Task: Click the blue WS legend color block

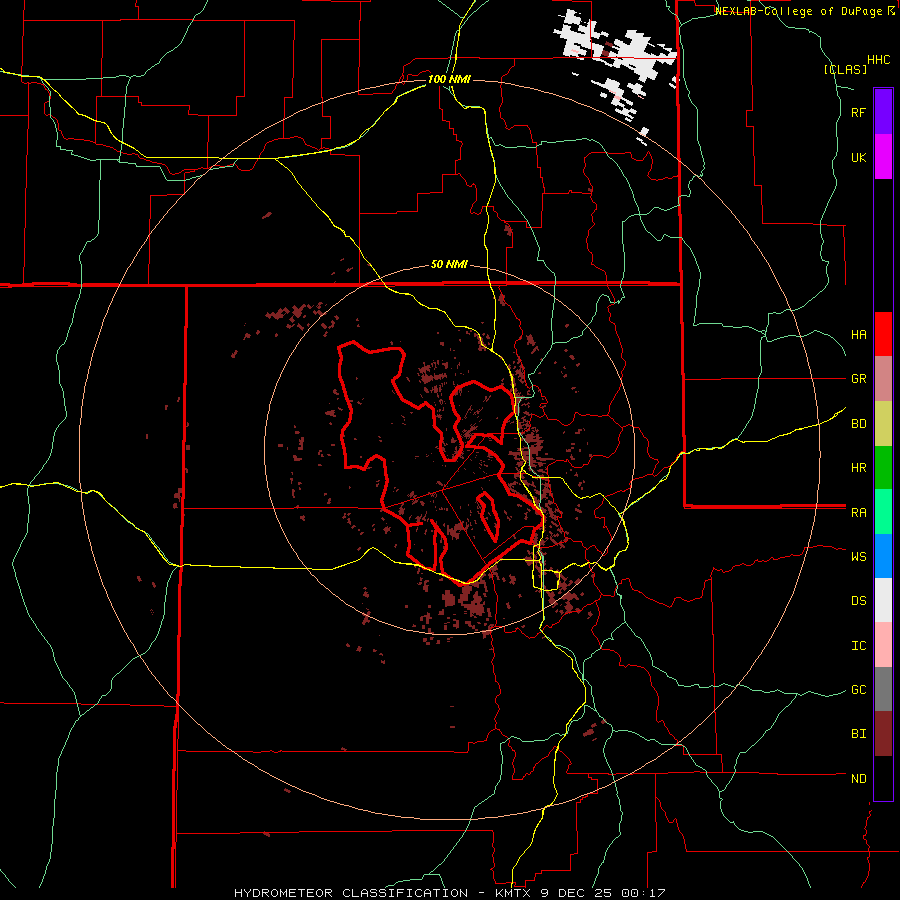Action: [883, 556]
